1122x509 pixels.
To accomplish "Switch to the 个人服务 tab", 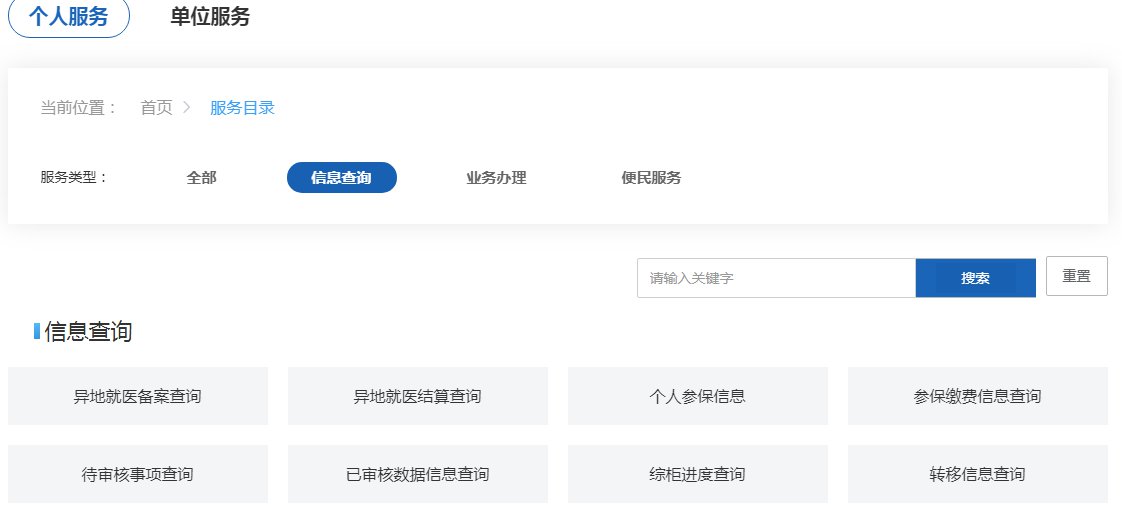I will click(69, 18).
